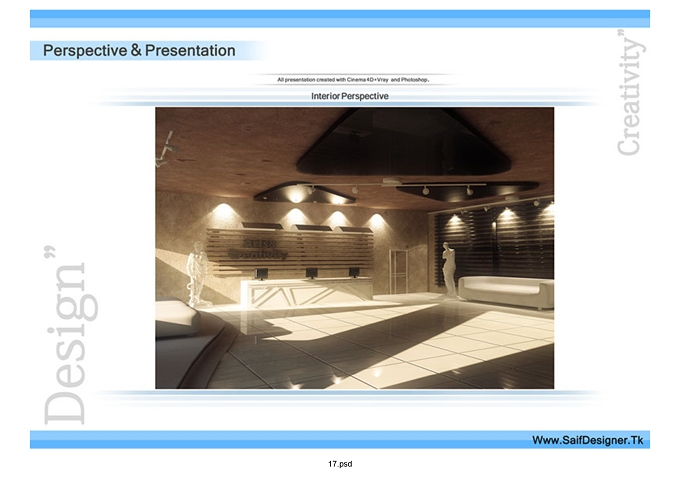Open the interior perspective render image
Image resolution: width=680 pixels, height=481 pixels.
[354, 248]
